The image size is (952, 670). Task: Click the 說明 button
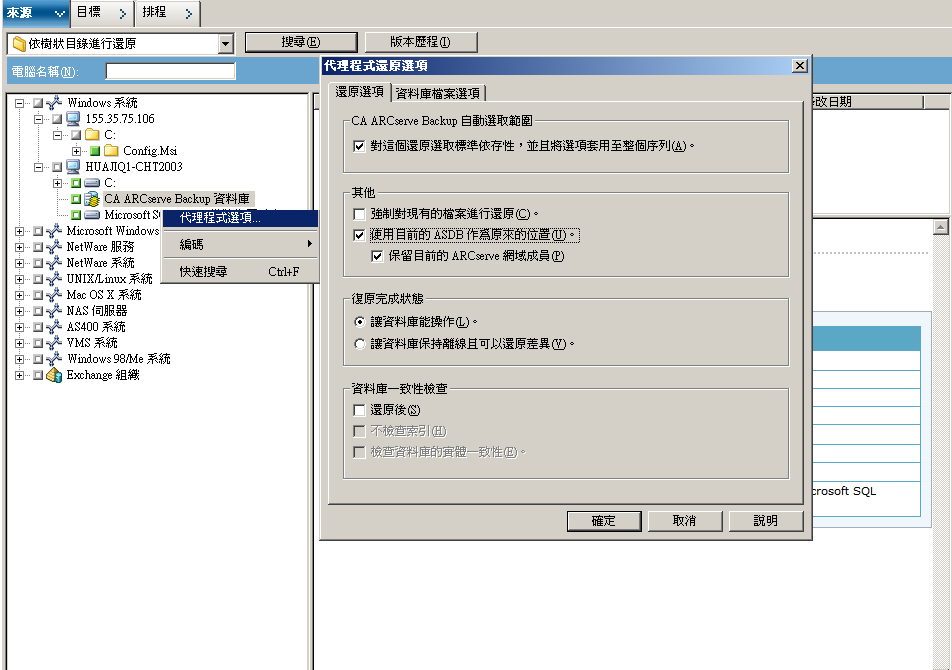tap(766, 521)
